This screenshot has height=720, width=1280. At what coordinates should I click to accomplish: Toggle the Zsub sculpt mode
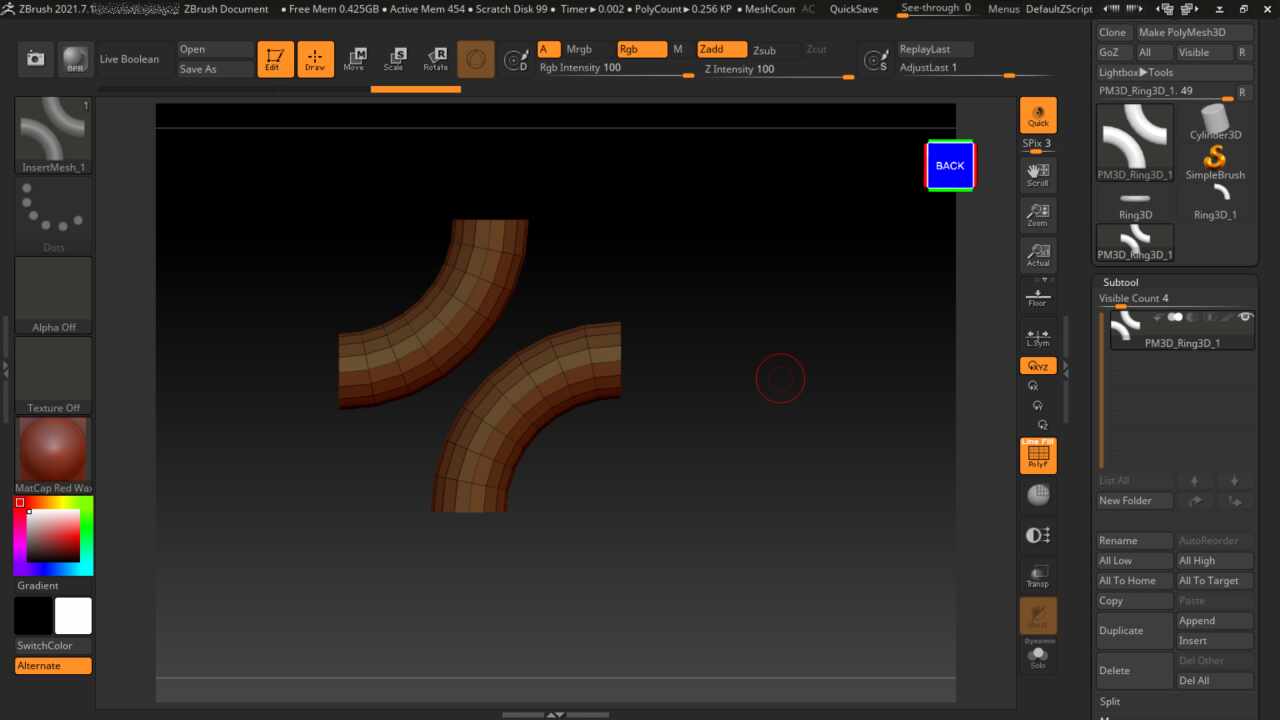tap(764, 50)
